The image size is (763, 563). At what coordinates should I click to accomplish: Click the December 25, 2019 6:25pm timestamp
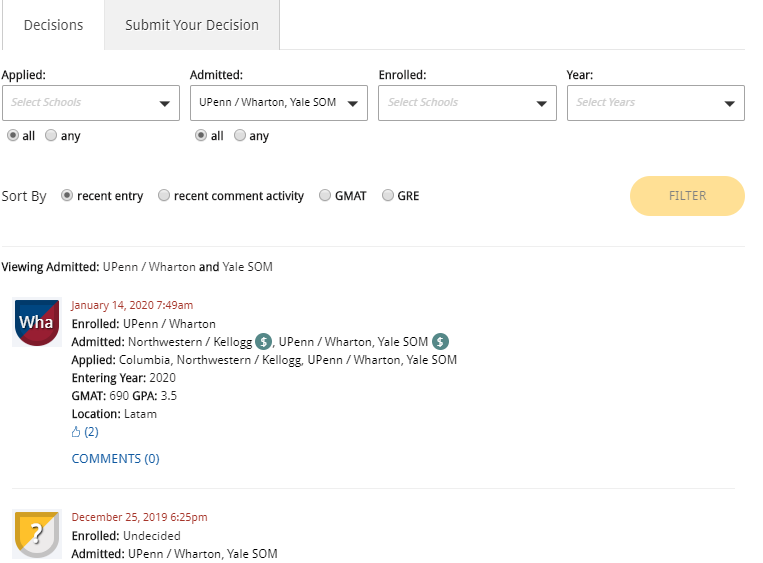pyautogui.click(x=140, y=517)
